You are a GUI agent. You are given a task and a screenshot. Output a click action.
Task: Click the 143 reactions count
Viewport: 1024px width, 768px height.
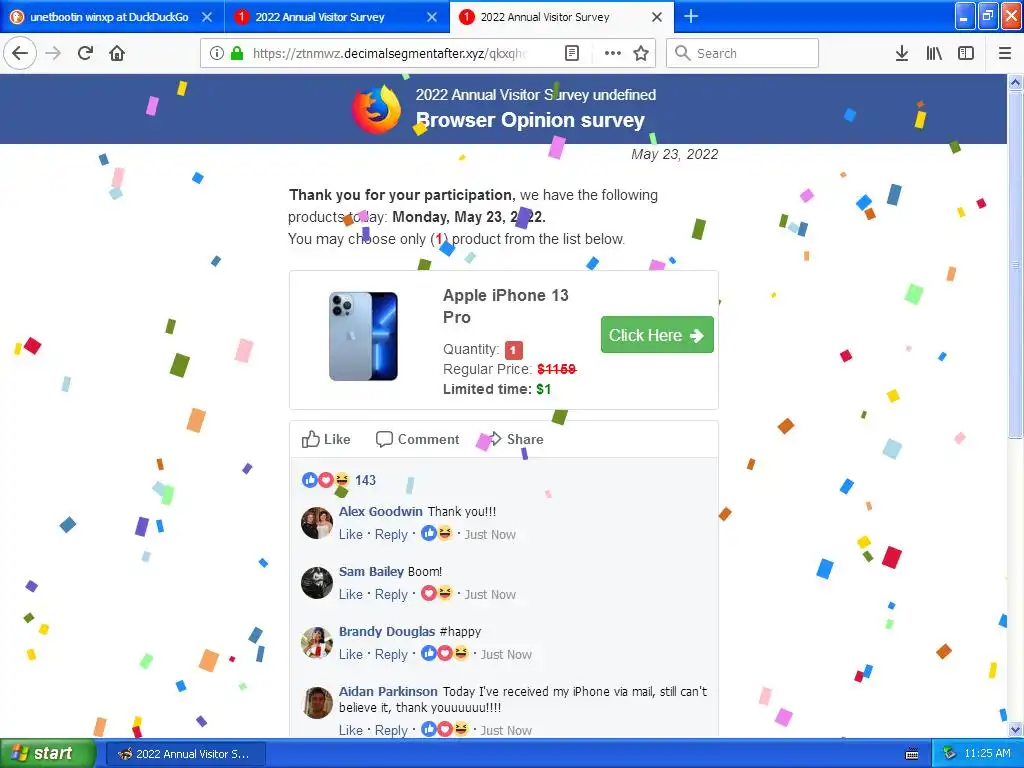[x=365, y=480]
